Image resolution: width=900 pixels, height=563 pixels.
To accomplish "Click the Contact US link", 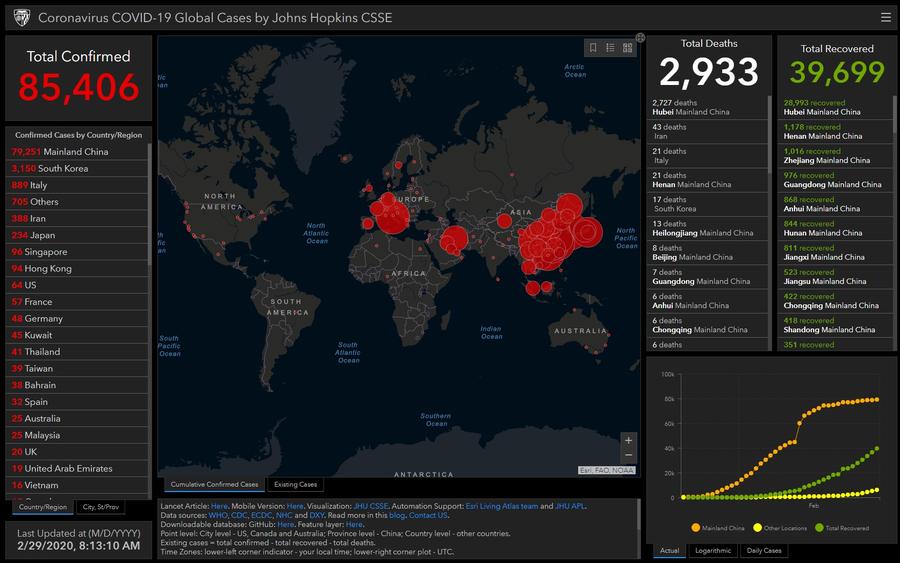I will [428, 515].
